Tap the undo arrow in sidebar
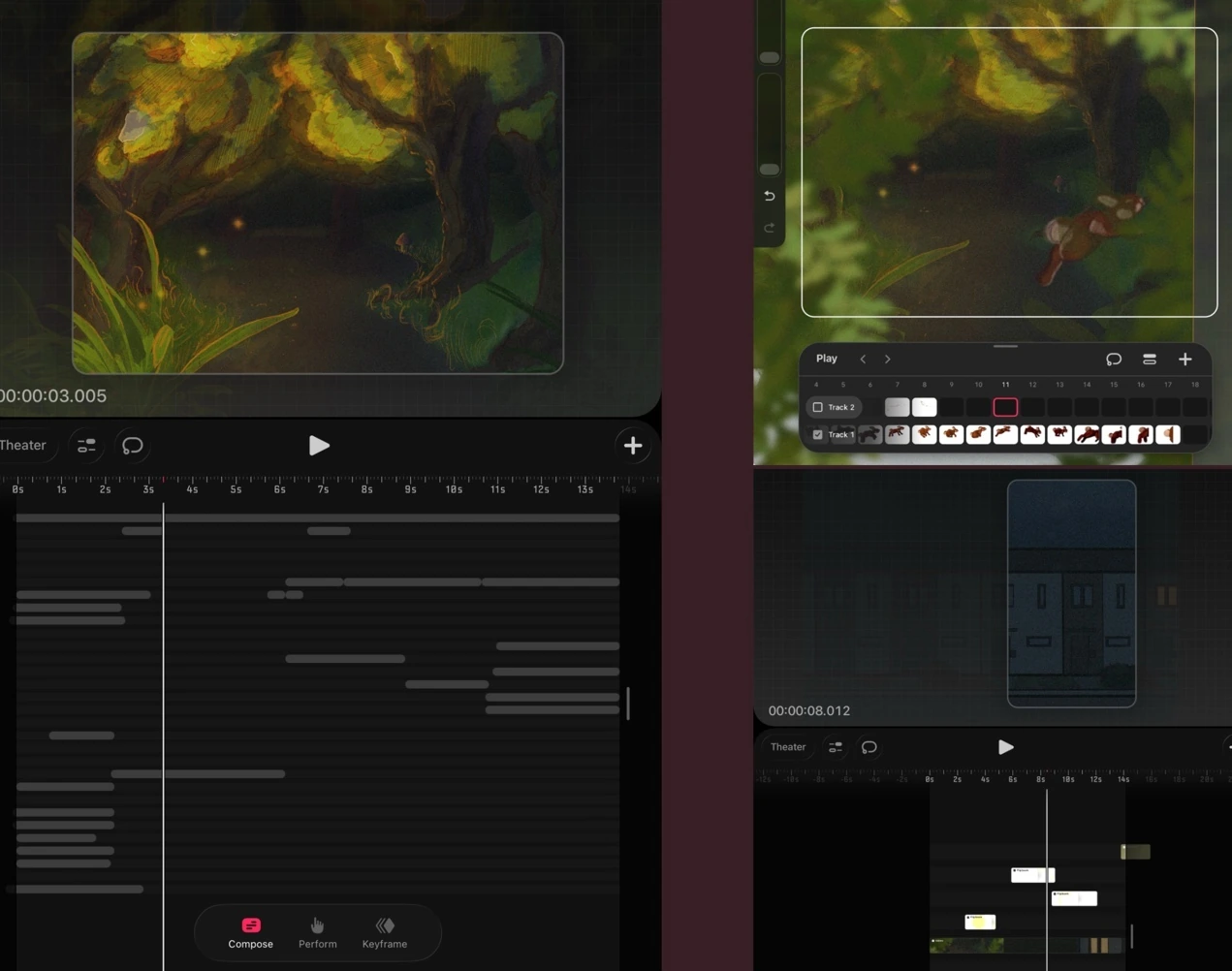This screenshot has width=1232, height=971. [770, 196]
